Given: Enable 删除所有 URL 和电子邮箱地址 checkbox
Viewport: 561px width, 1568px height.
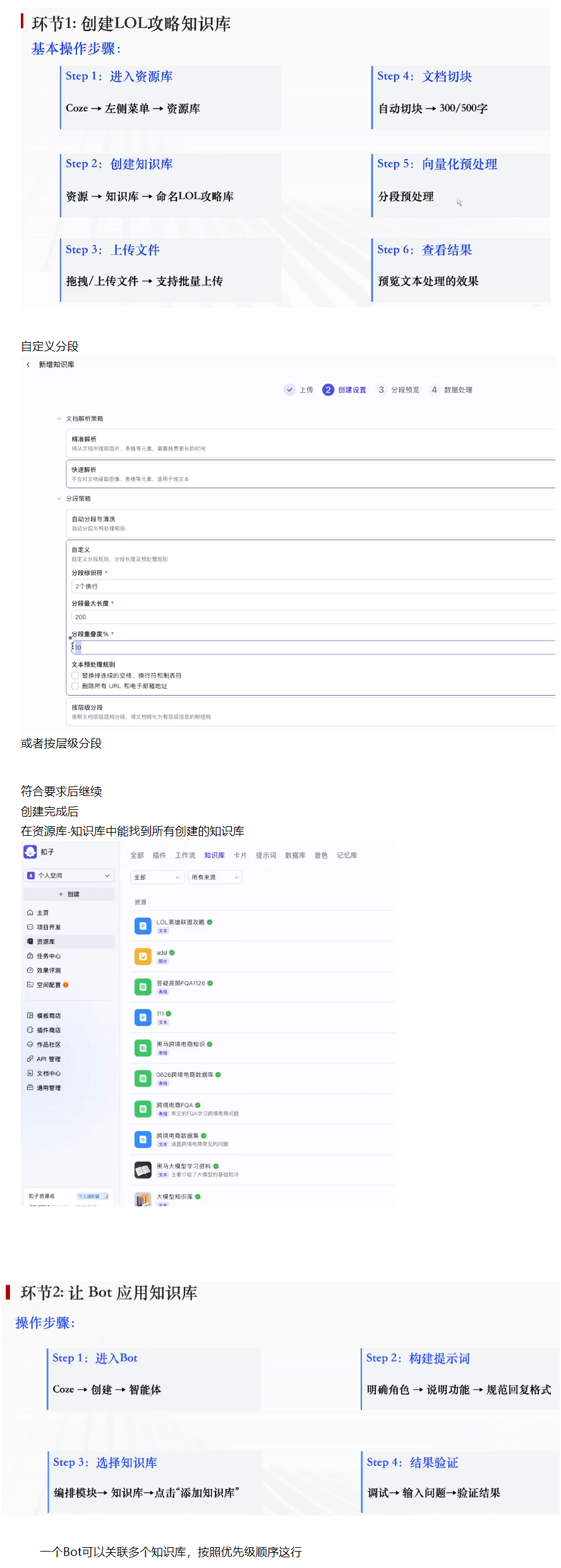Looking at the screenshot, I should (75, 686).
